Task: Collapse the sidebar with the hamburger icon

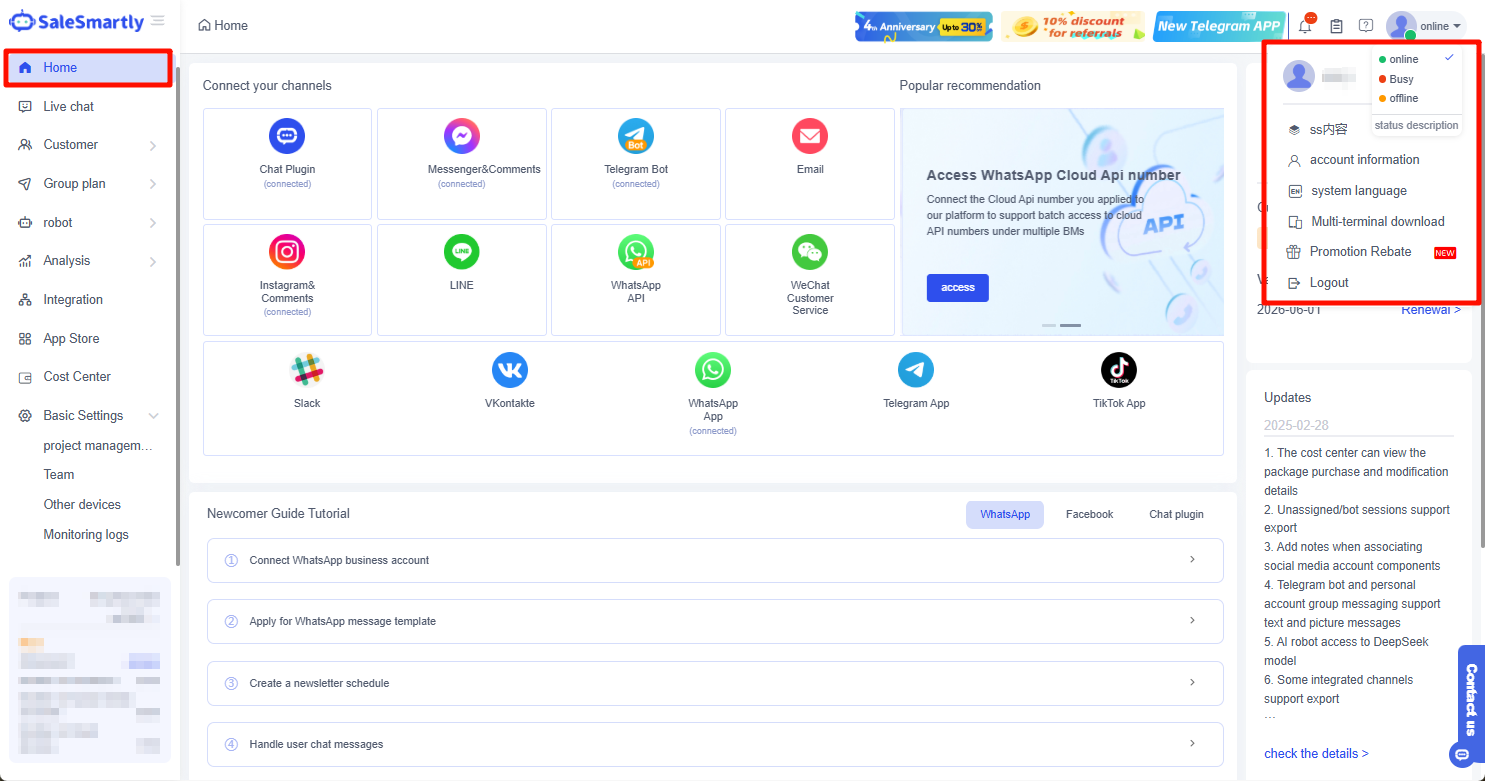Action: (158, 21)
